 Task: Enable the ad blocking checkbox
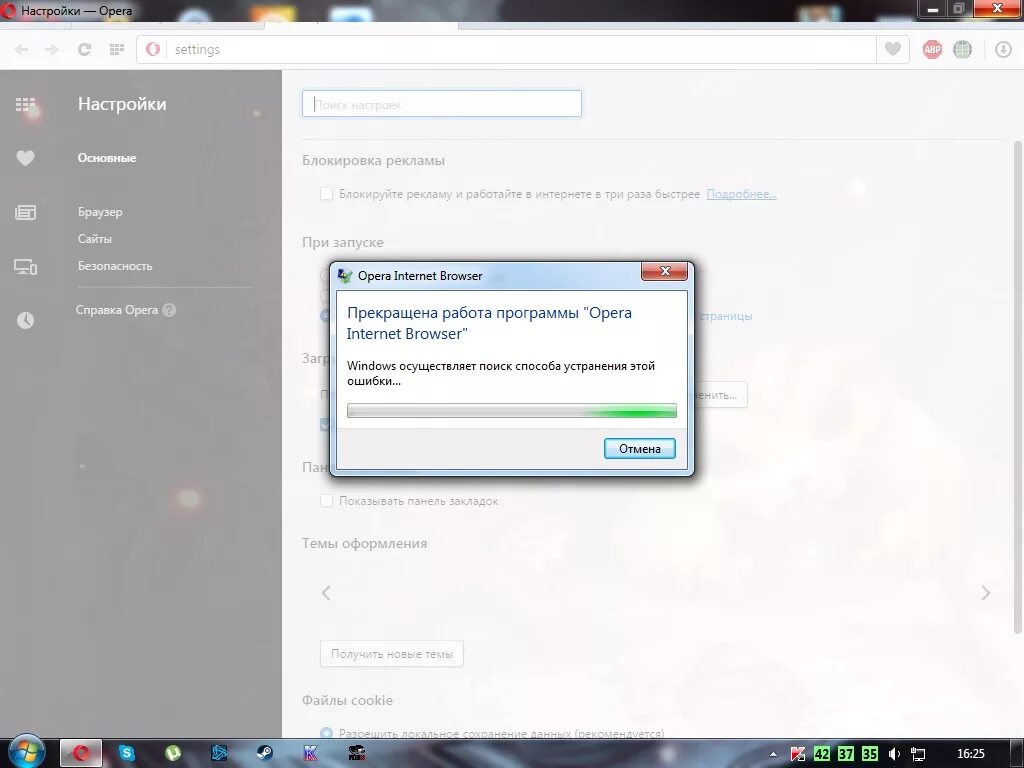(326, 193)
